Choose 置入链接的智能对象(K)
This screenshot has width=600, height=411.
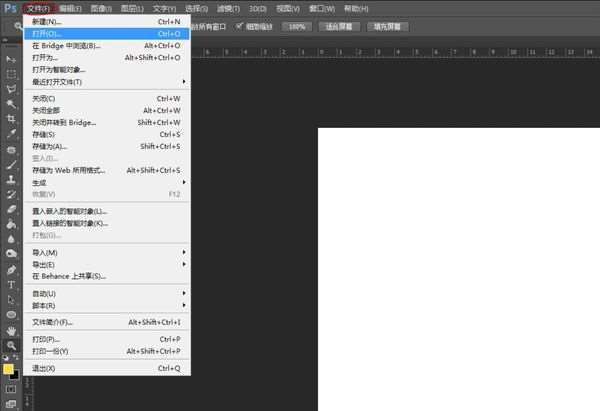107,223
